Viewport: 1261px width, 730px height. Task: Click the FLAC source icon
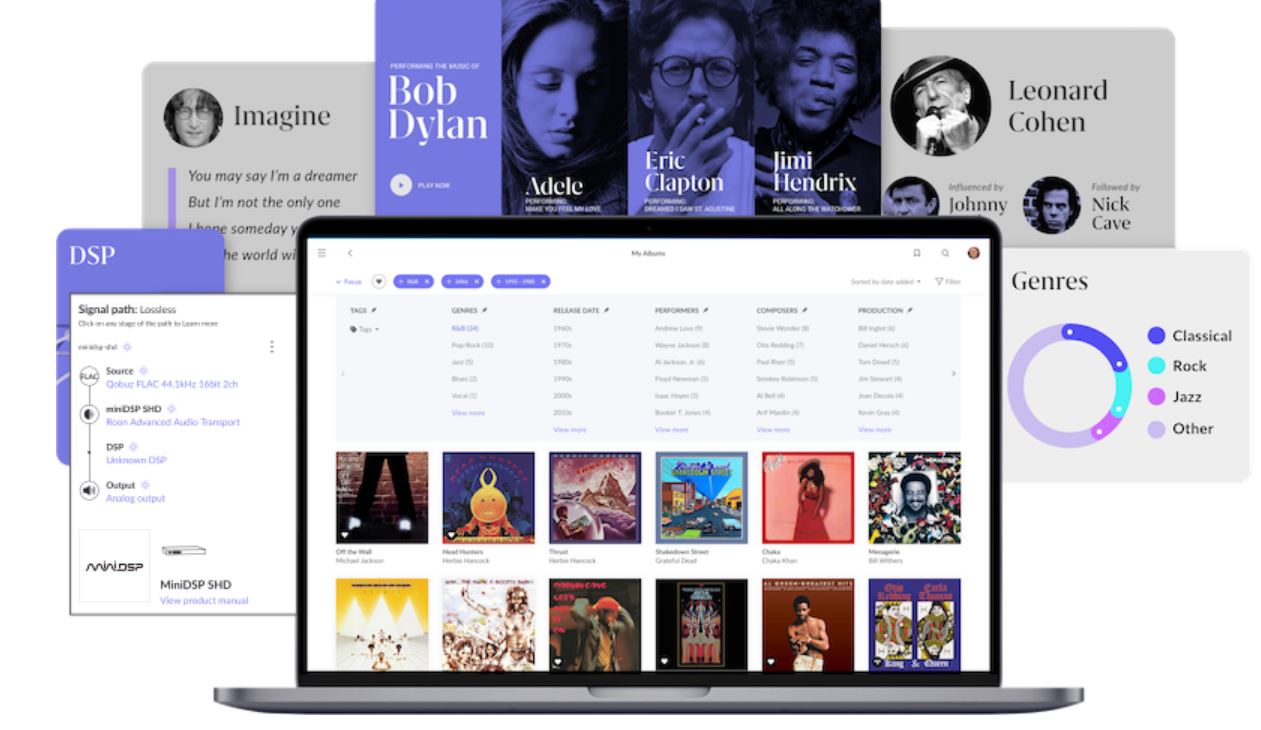pos(88,377)
